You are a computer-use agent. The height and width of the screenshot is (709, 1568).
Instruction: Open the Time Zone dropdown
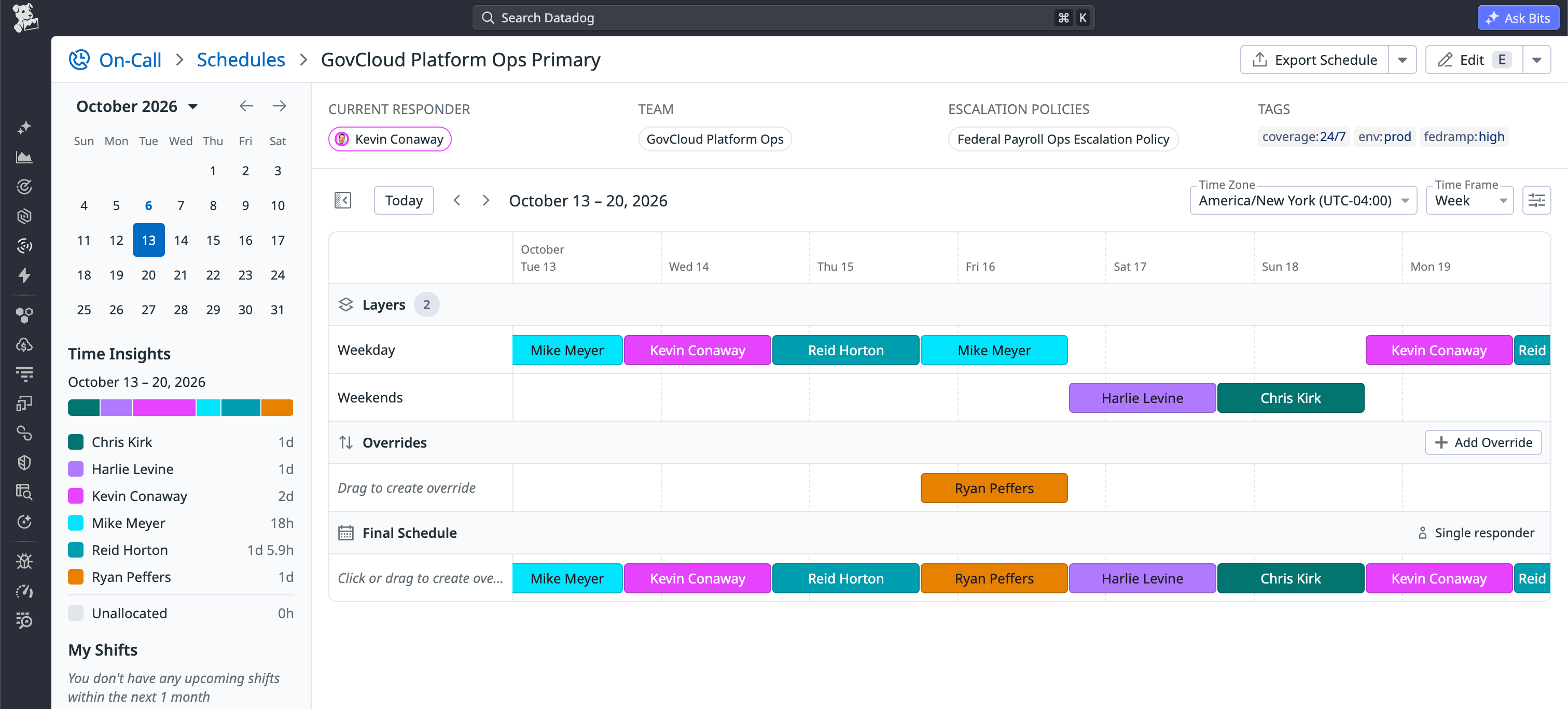click(x=1303, y=200)
